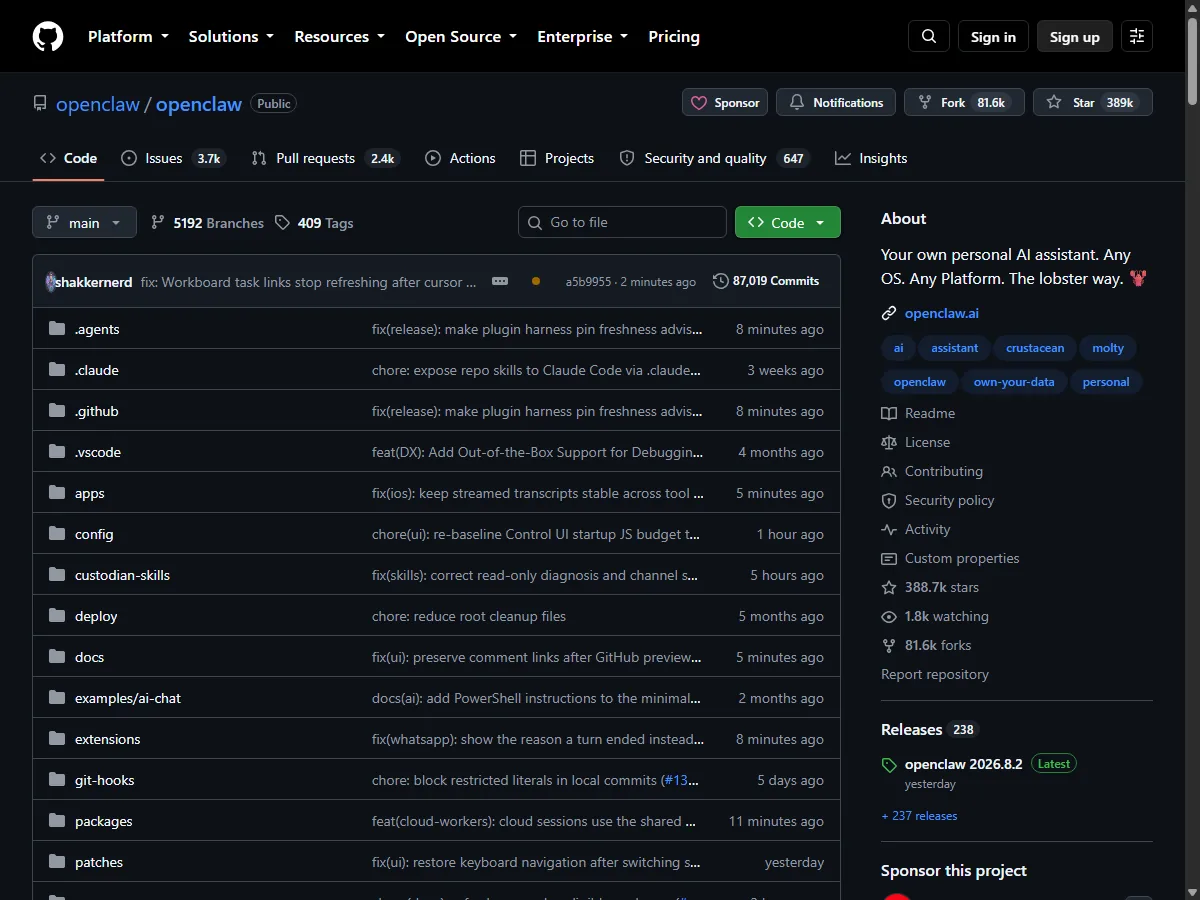View the 1.8k watching eye link
Viewport: 1200px width, 900px height.
935,616
